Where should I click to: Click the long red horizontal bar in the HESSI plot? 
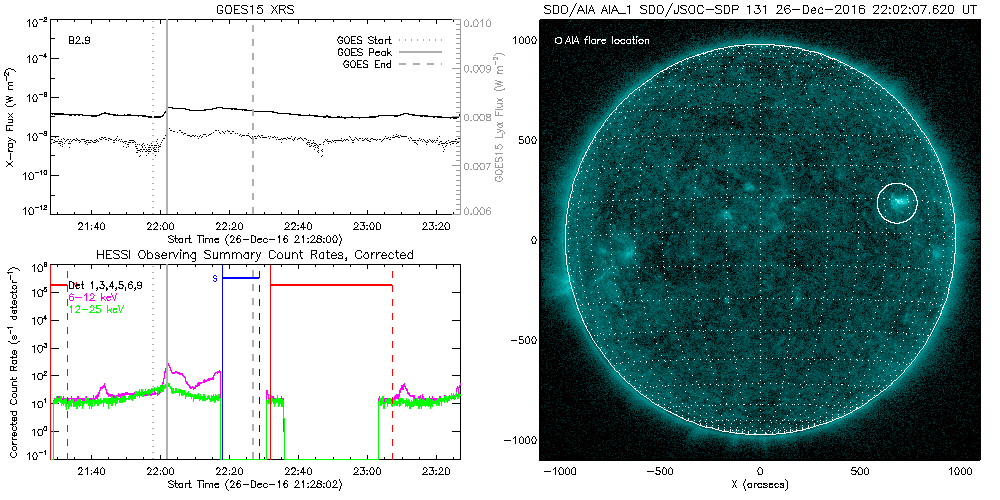(331, 286)
